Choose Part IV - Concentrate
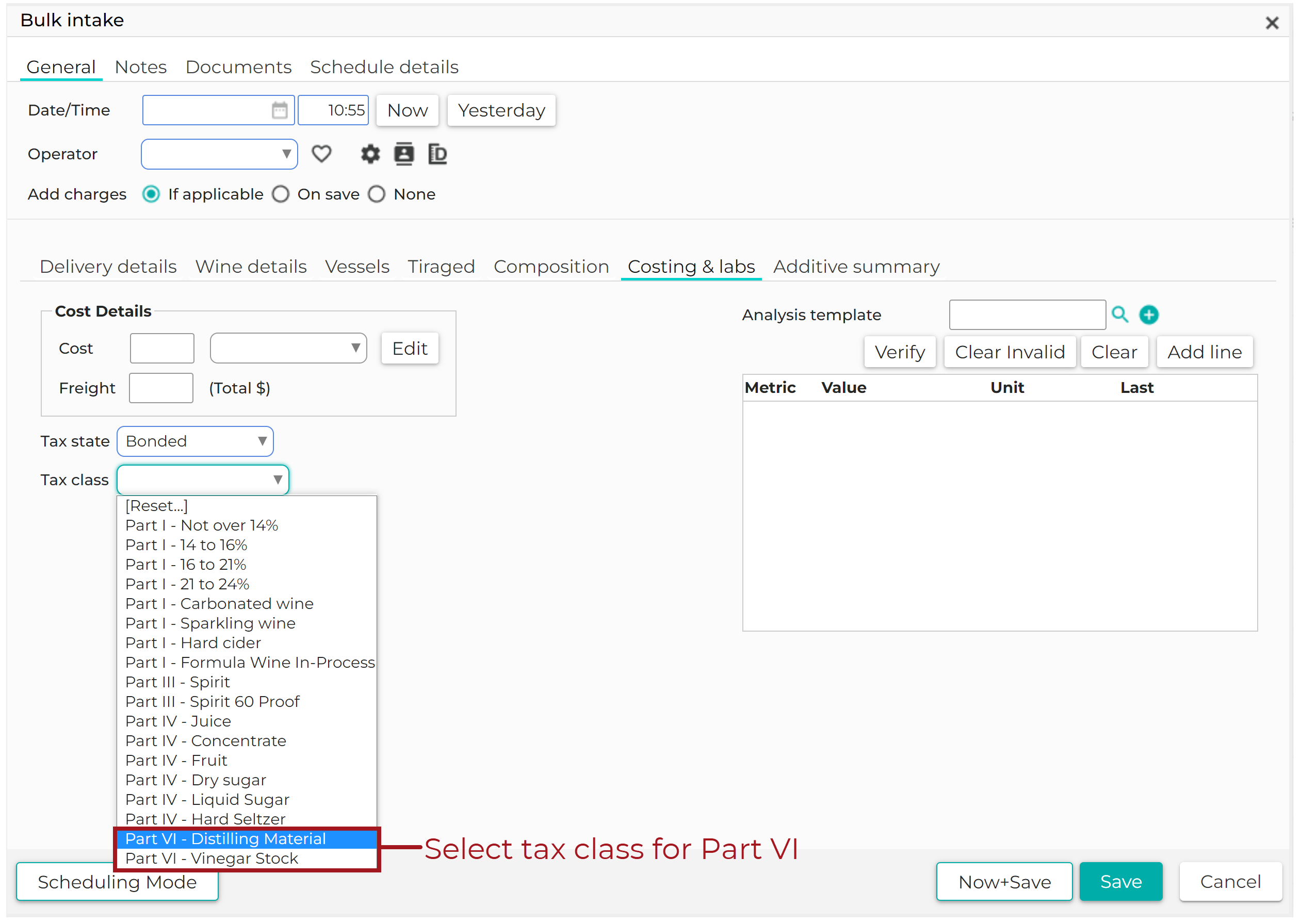The height and width of the screenshot is (924, 1301). click(x=247, y=741)
